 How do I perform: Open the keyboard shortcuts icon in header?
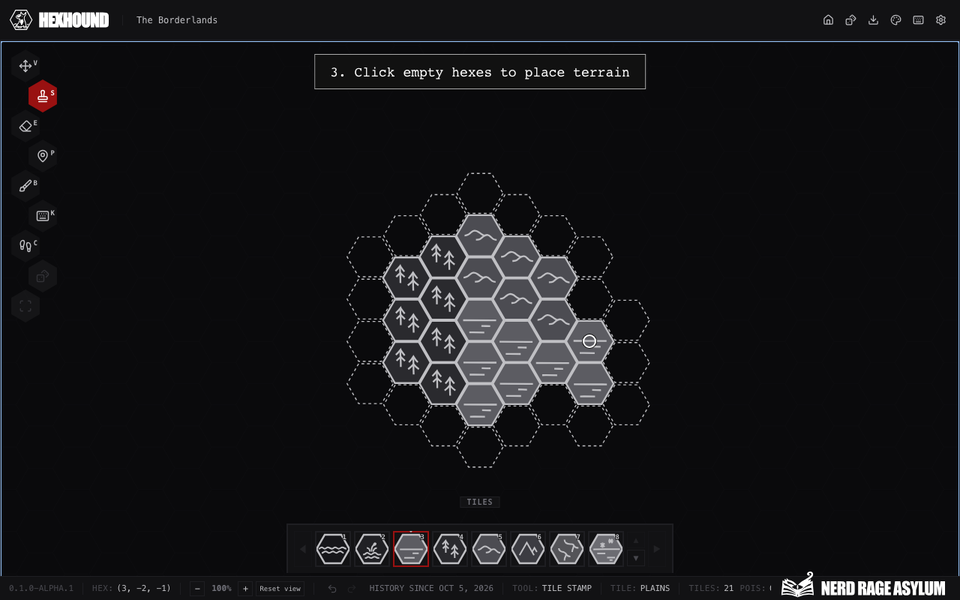918,20
